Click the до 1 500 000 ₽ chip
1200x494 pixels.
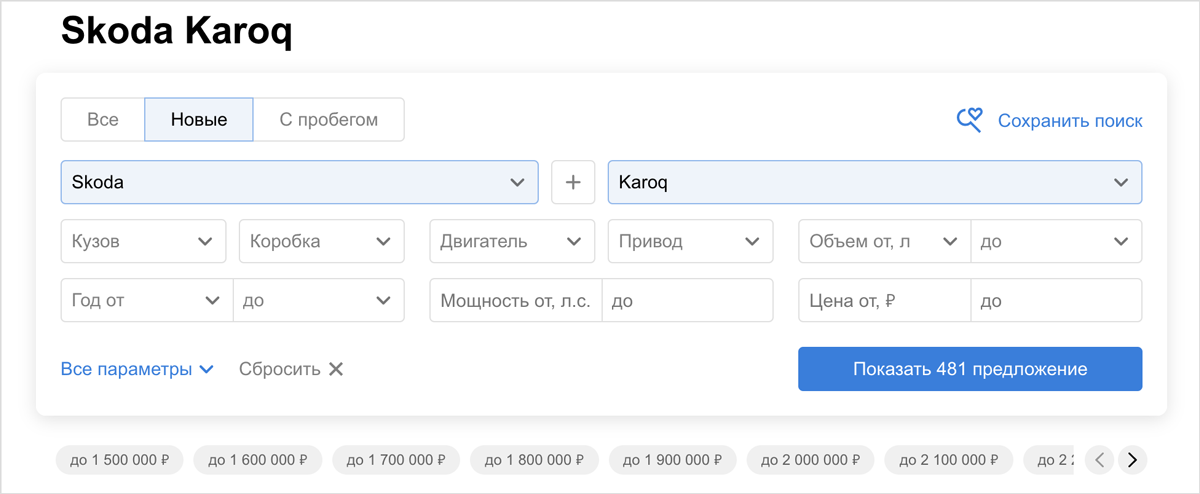[119, 460]
